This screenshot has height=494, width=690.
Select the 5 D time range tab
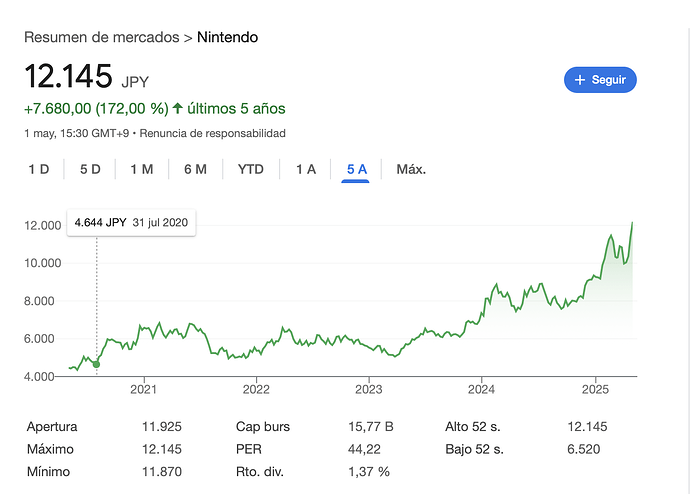coord(90,169)
